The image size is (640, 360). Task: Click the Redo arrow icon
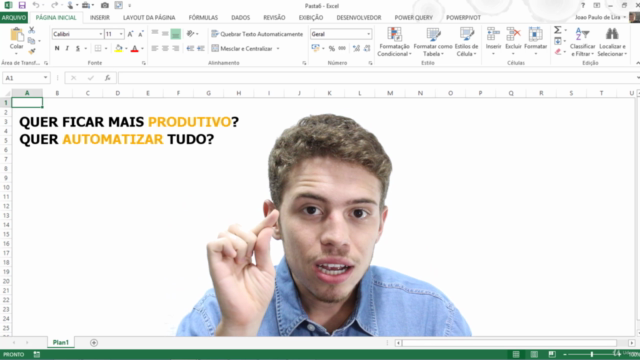(x=54, y=5)
